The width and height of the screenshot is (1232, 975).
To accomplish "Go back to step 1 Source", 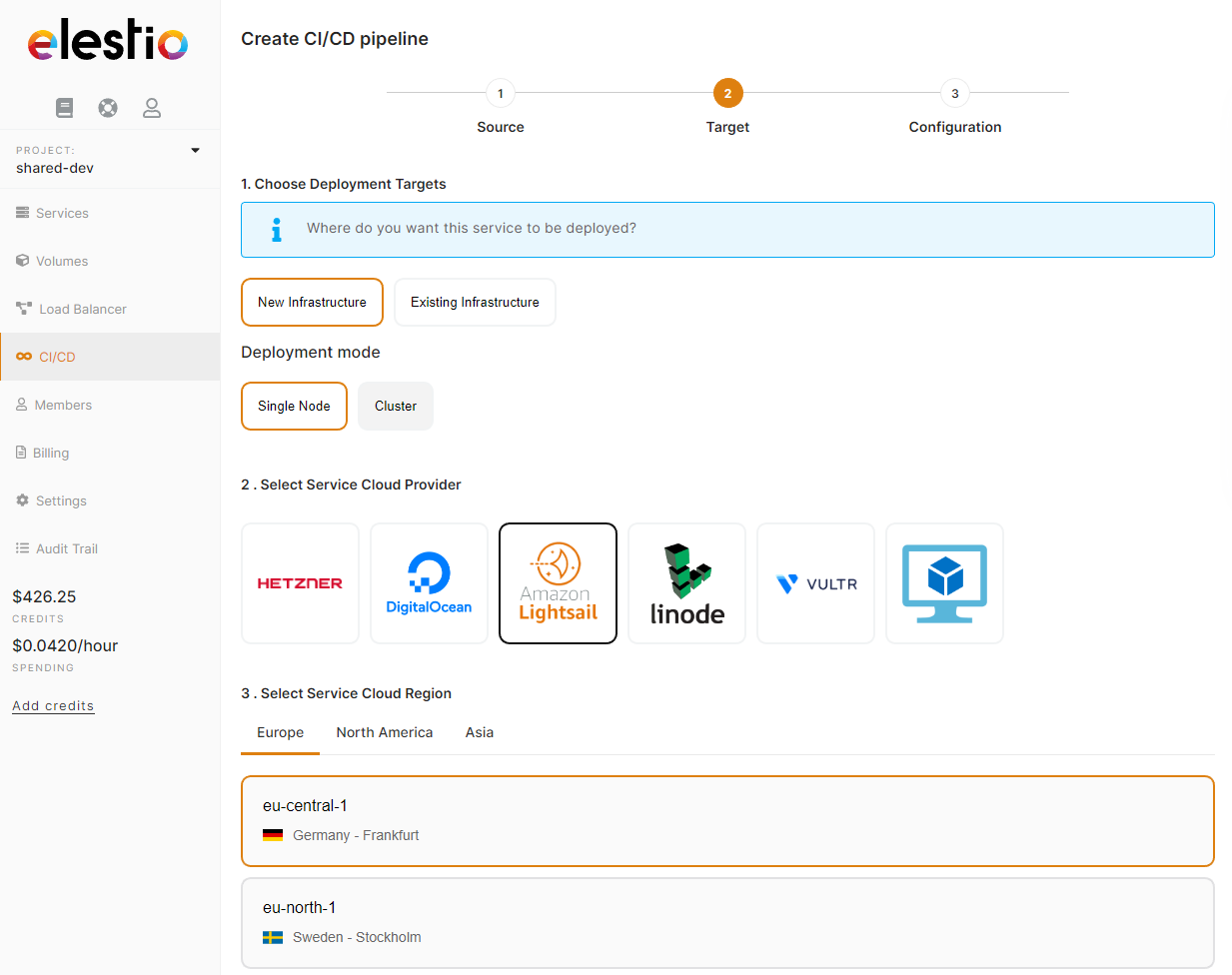I will pyautogui.click(x=501, y=94).
